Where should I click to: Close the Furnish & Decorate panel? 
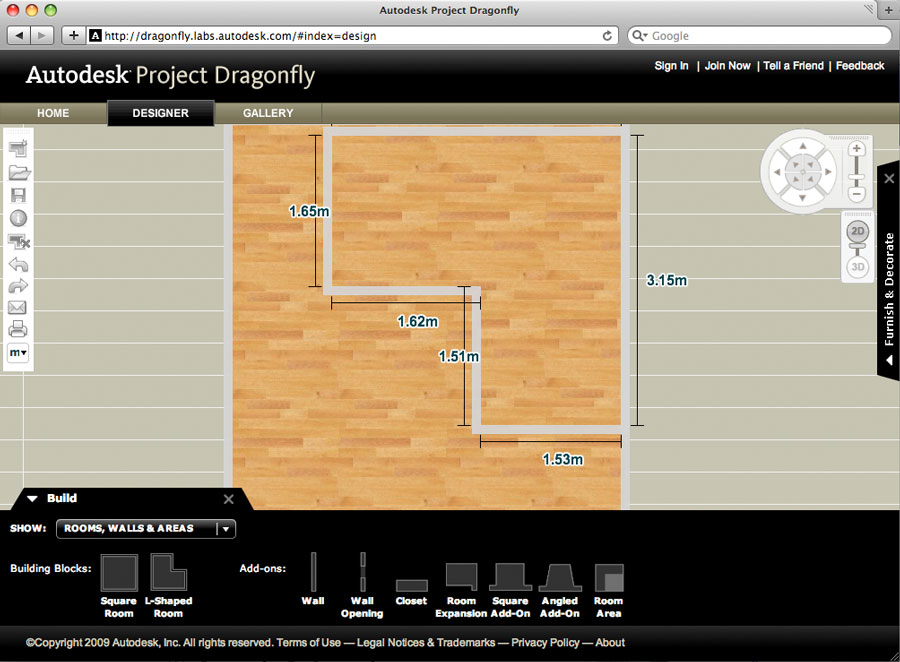coord(889,179)
